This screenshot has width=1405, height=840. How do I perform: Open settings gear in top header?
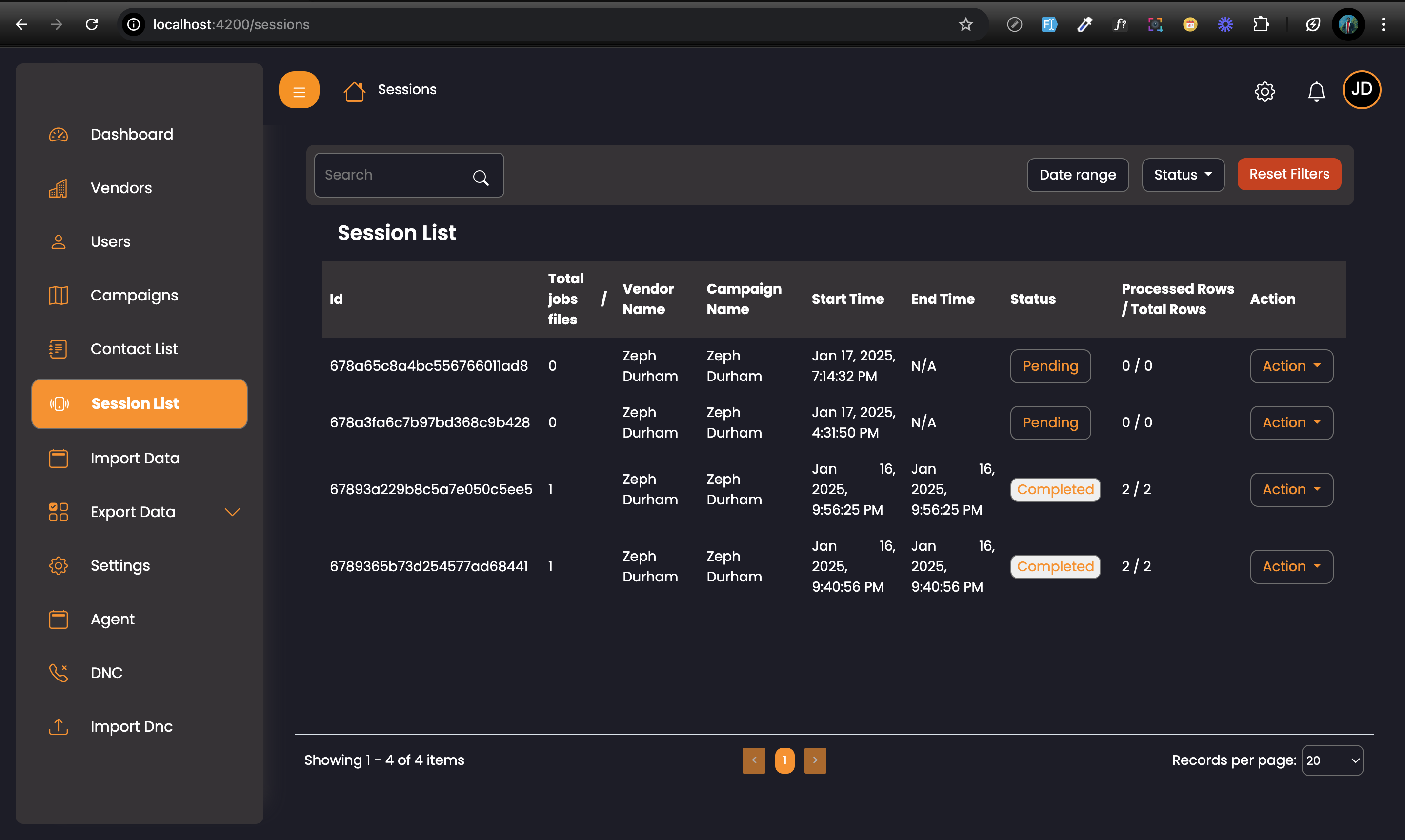coord(1264,91)
